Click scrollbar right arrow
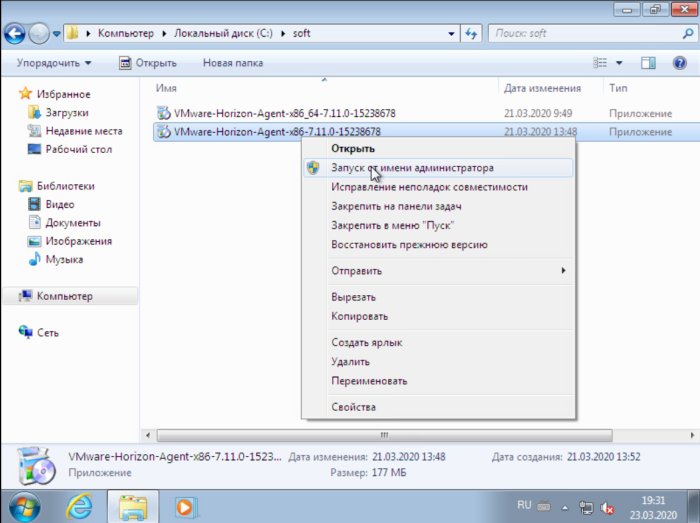Image resolution: width=700 pixels, height=523 pixels. tap(692, 435)
